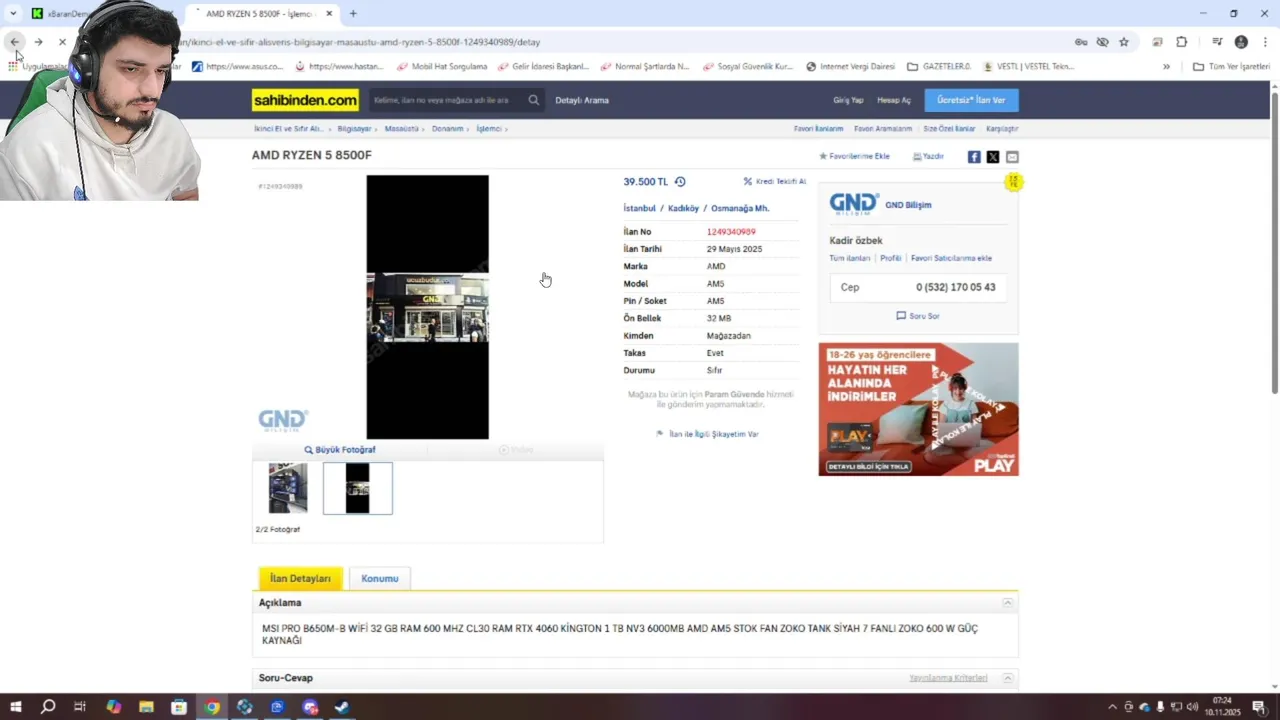Screen dimensions: 1280x720
Task: Open Donanım breadcrumb category
Action: tap(447, 129)
